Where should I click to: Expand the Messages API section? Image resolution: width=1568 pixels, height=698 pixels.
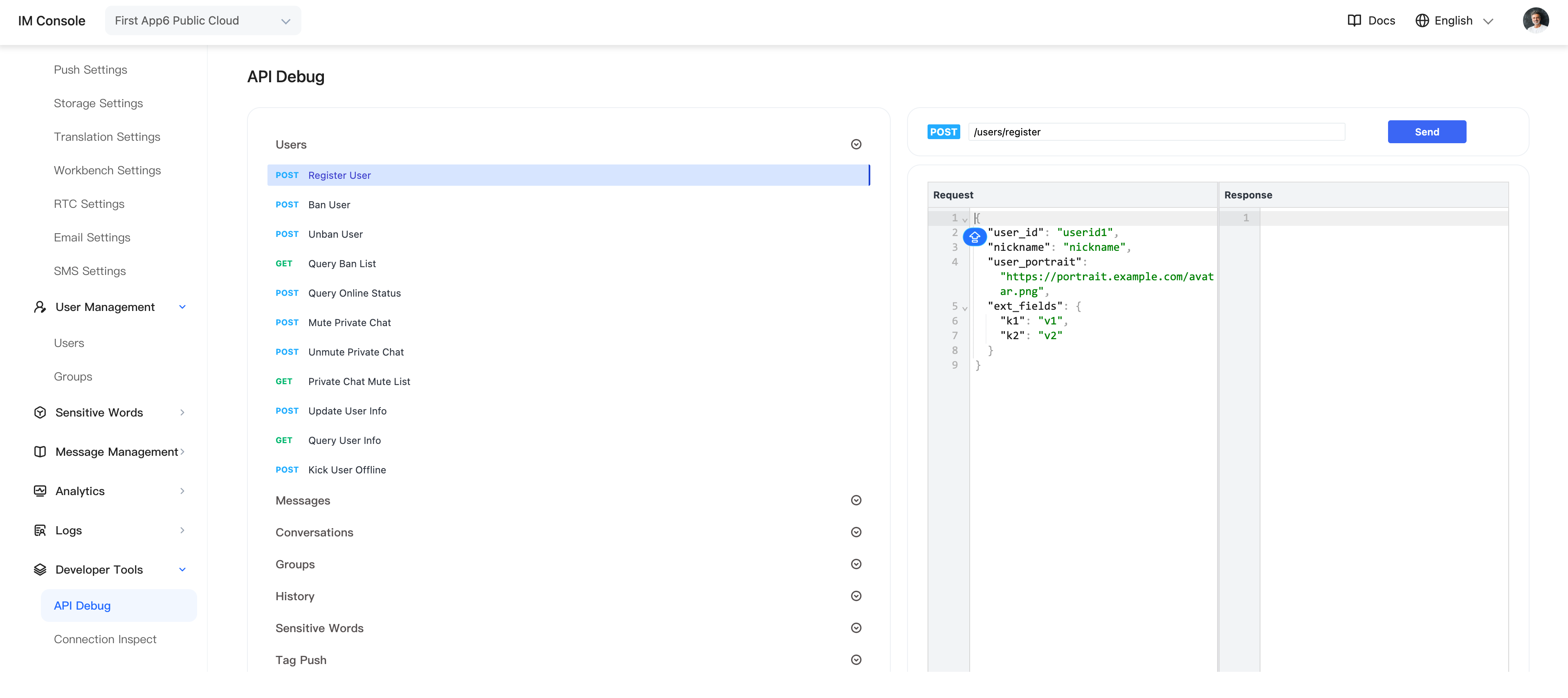tap(856, 500)
